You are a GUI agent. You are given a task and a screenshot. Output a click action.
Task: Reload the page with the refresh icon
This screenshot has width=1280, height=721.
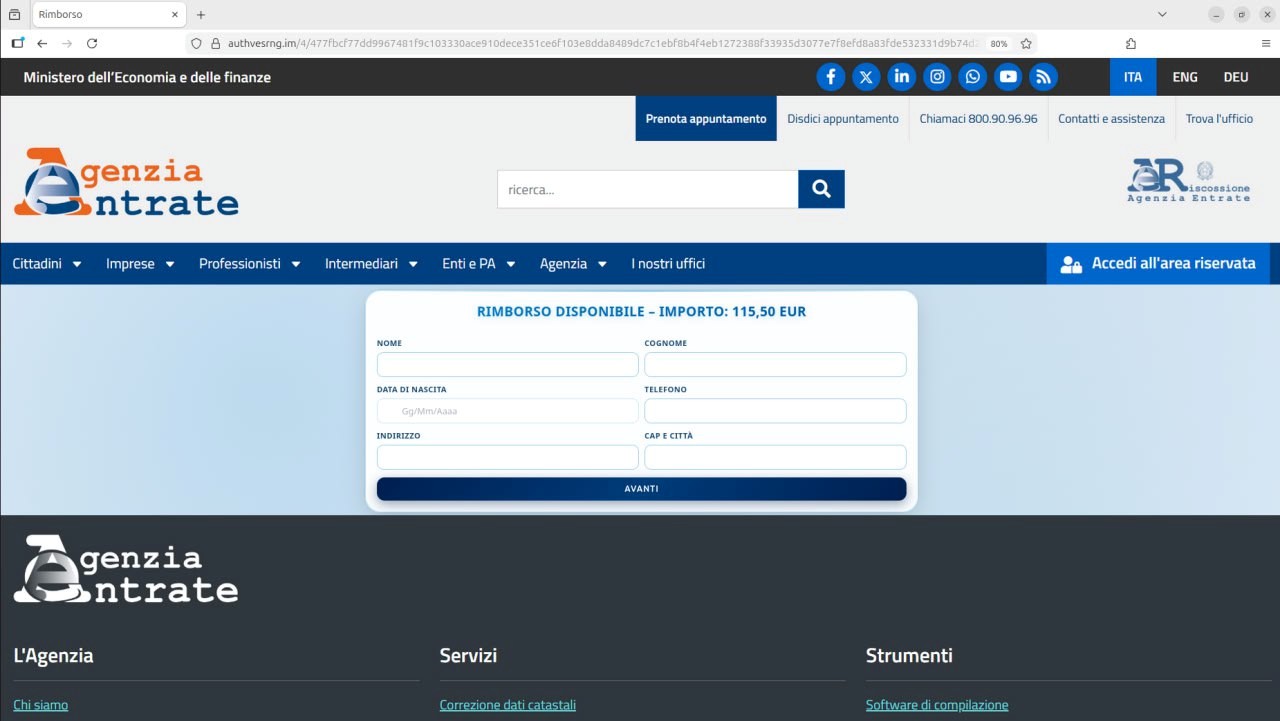click(x=92, y=43)
